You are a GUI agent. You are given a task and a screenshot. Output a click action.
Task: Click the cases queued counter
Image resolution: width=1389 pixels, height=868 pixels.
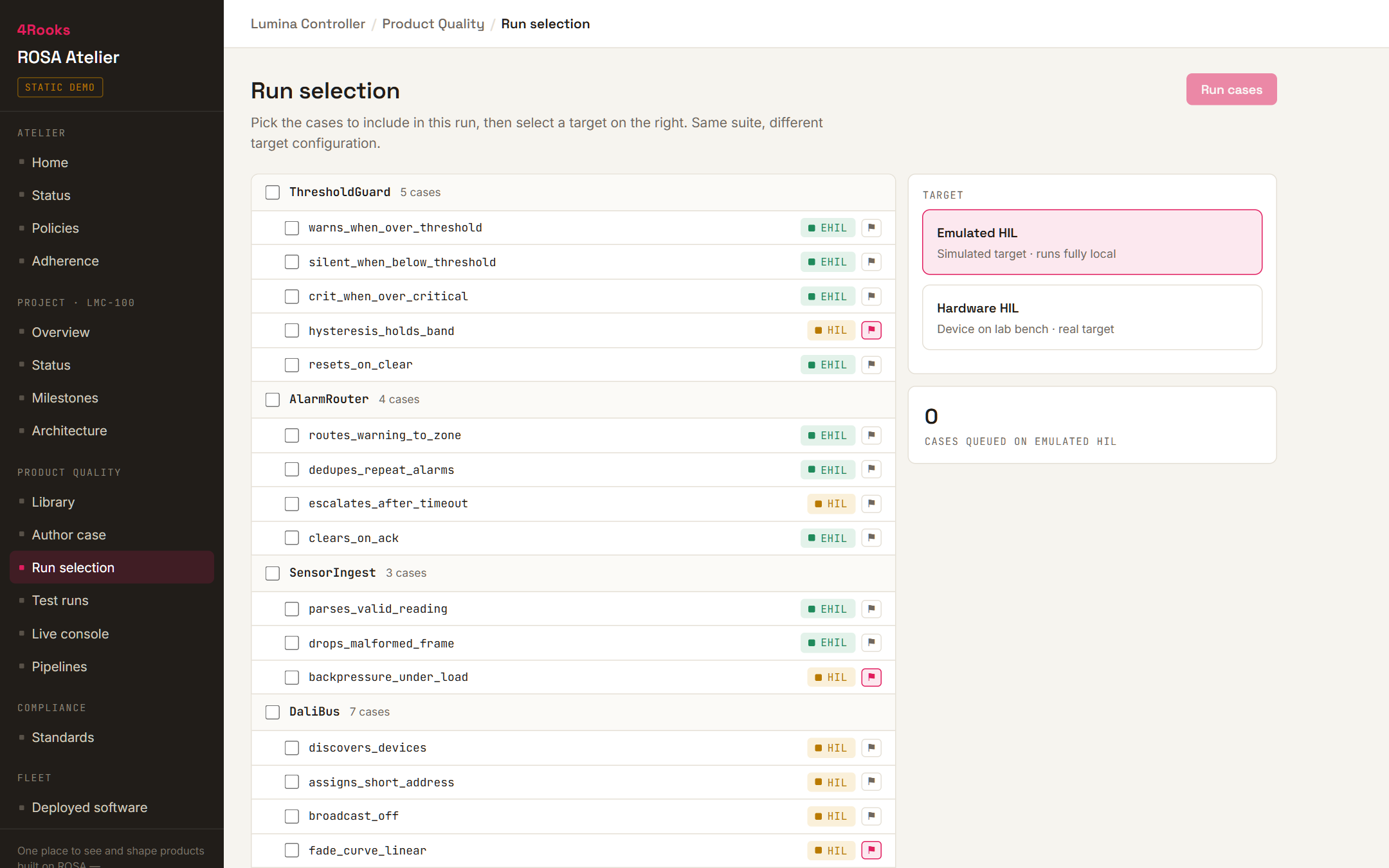pos(1092,425)
